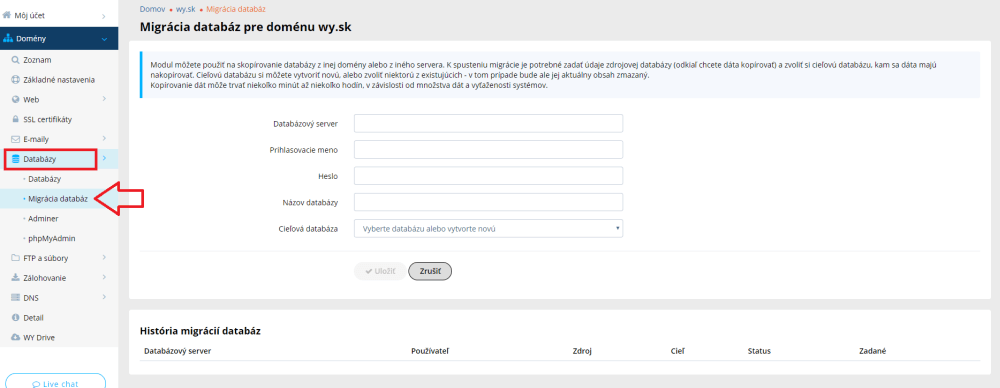The height and width of the screenshot is (388, 1000).
Task: Focus the Prihlasovacie meno input field
Action: 489,149
